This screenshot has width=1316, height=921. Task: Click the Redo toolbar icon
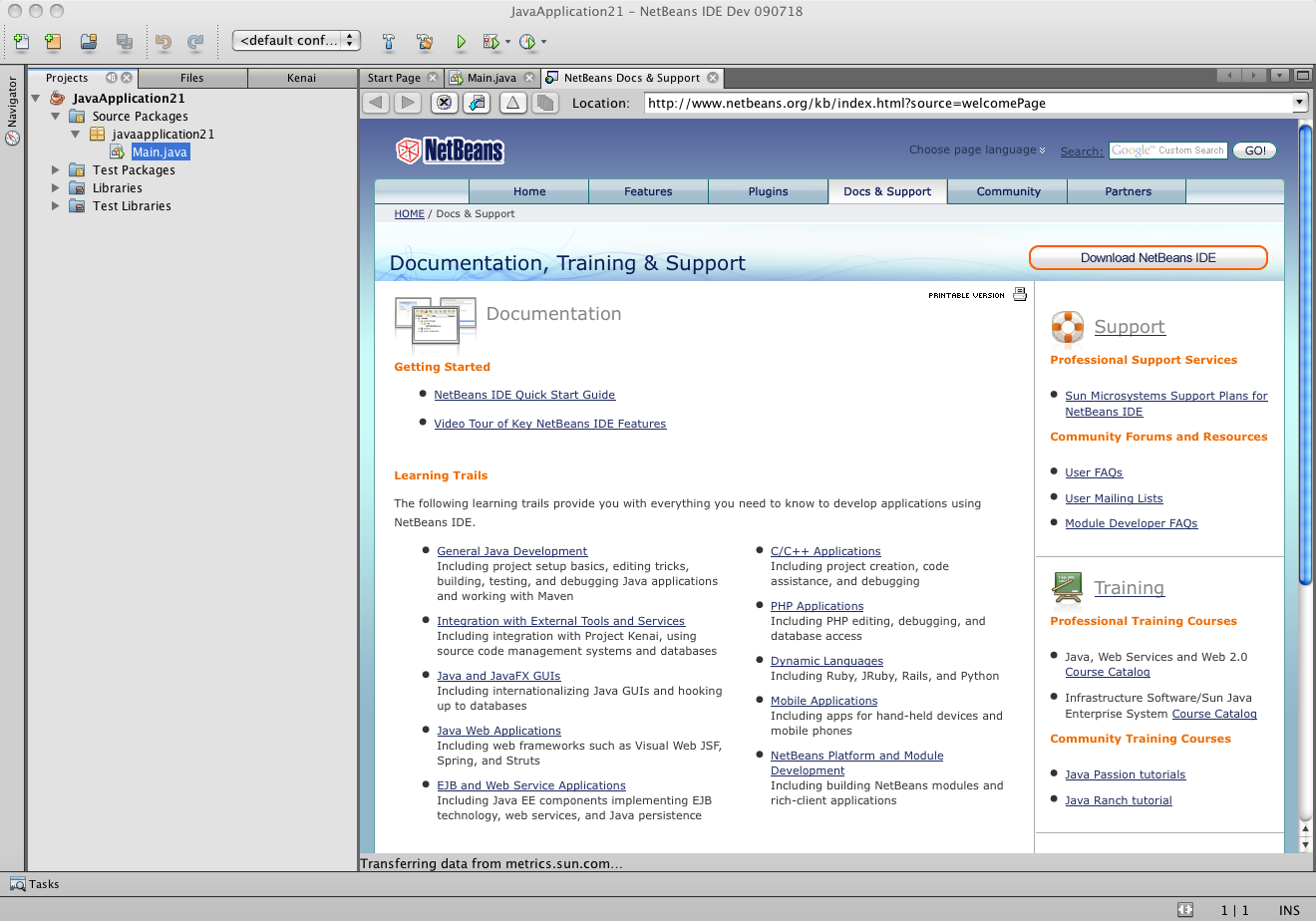(x=195, y=42)
